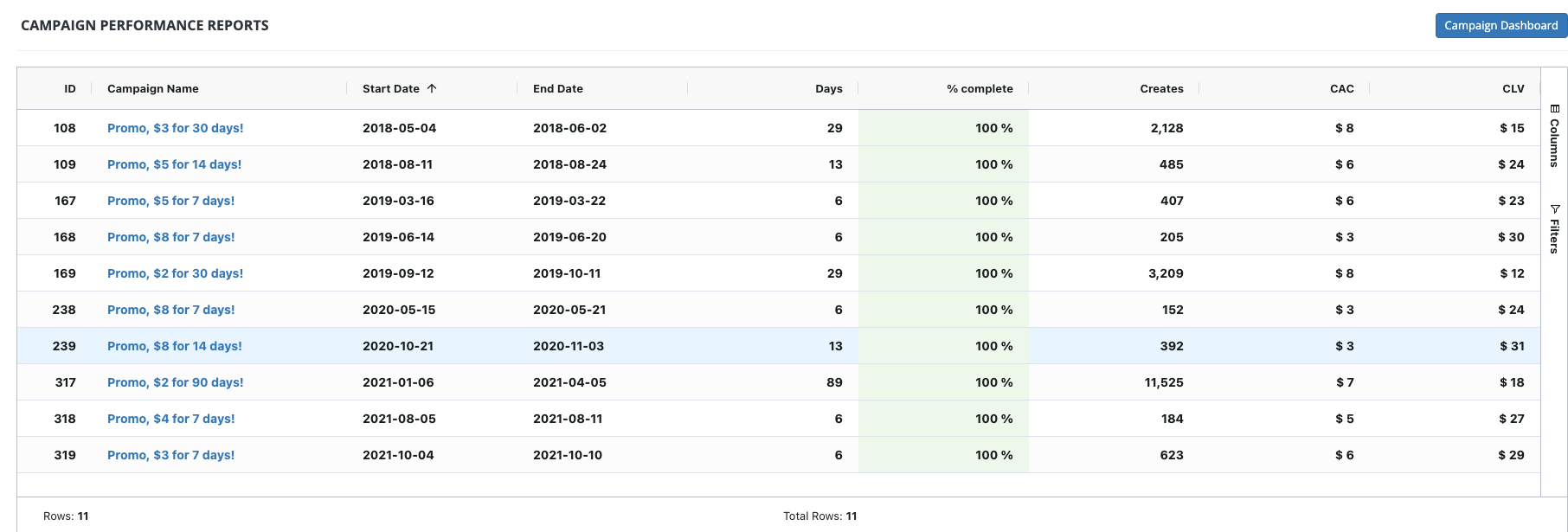1568x532 pixels.
Task: Sort by the CAC column header
Action: [1341, 88]
